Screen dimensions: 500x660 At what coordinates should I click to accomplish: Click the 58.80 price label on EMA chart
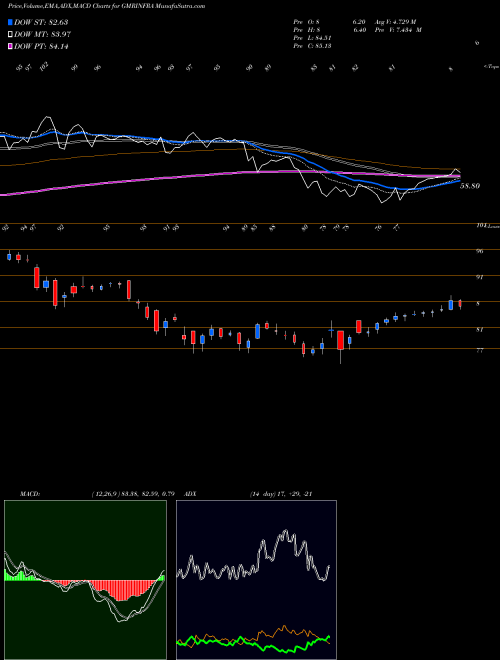(x=470, y=186)
